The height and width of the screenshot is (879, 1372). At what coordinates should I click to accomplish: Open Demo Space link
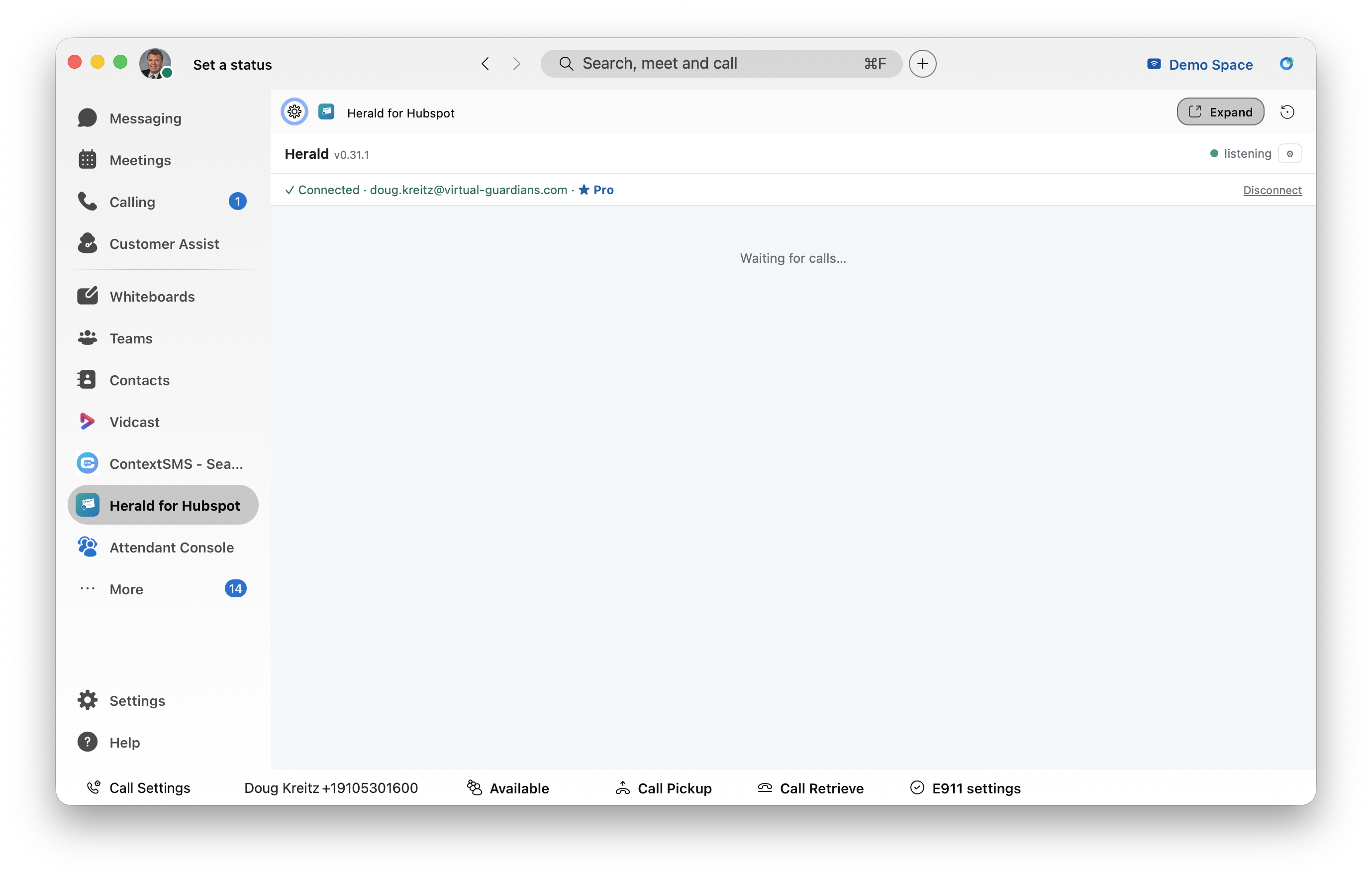[x=1200, y=64]
